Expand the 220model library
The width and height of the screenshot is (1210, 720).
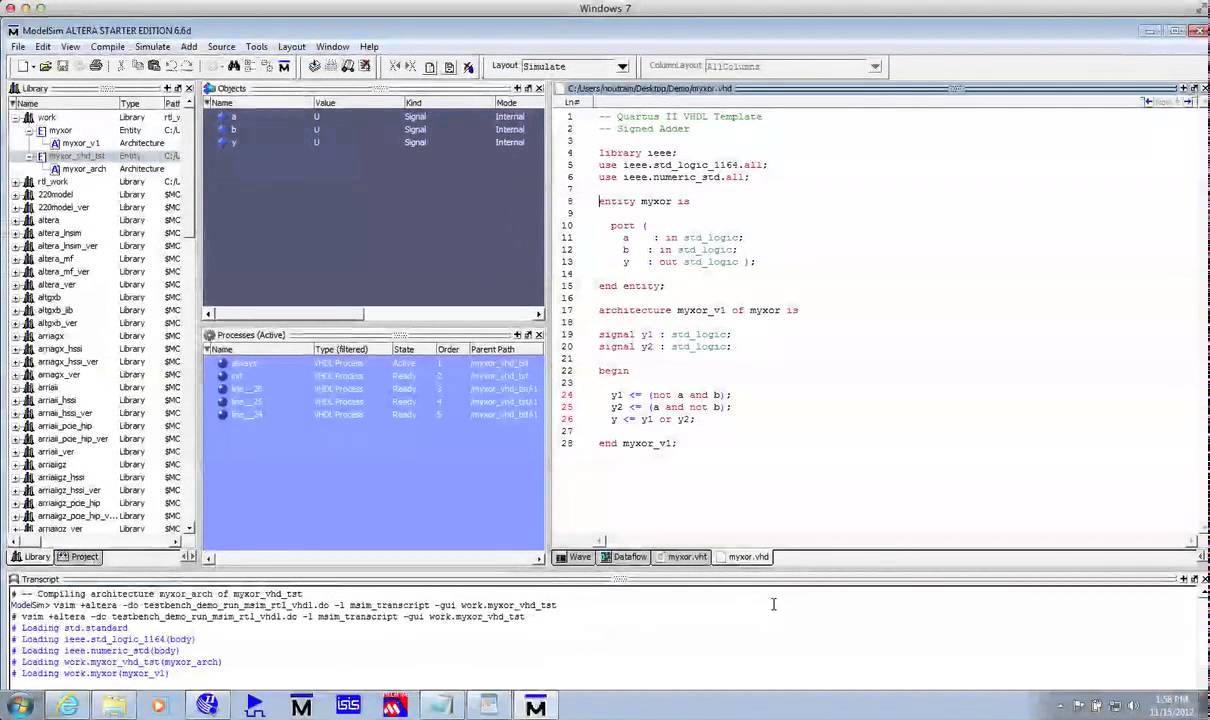click(x=16, y=195)
